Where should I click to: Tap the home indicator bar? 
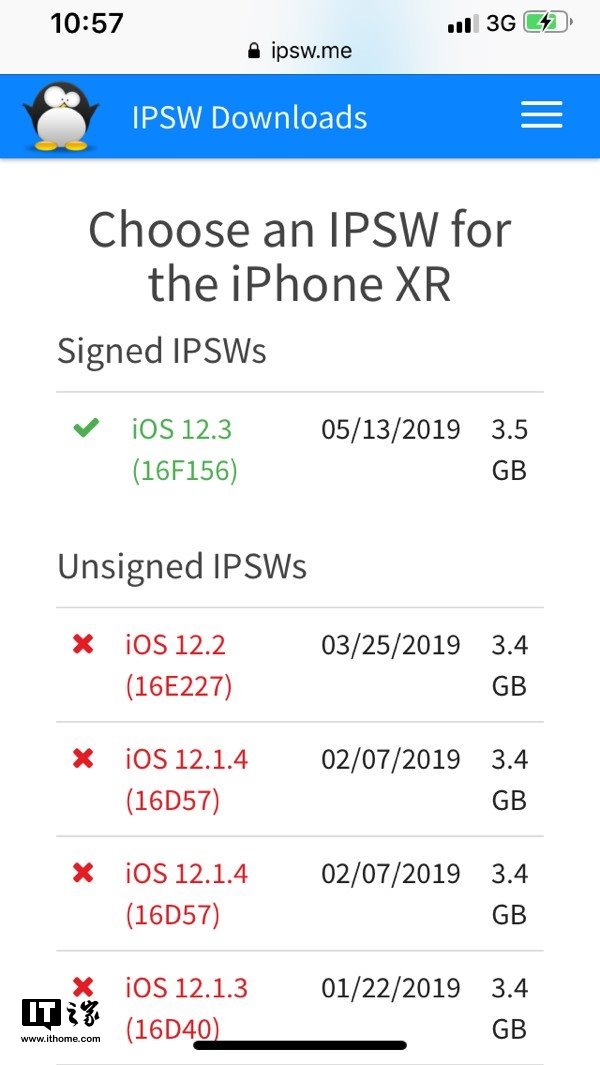300,1045
